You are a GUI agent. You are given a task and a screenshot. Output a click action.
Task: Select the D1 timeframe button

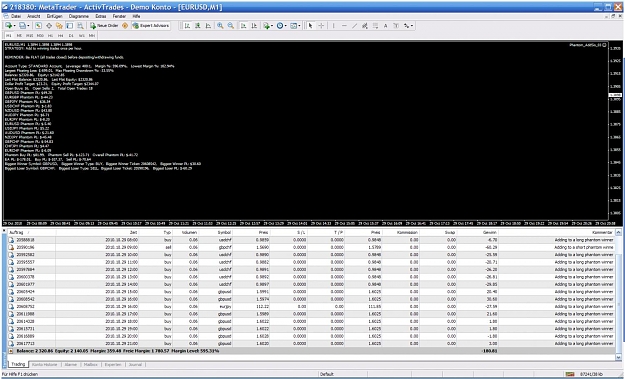71,35
